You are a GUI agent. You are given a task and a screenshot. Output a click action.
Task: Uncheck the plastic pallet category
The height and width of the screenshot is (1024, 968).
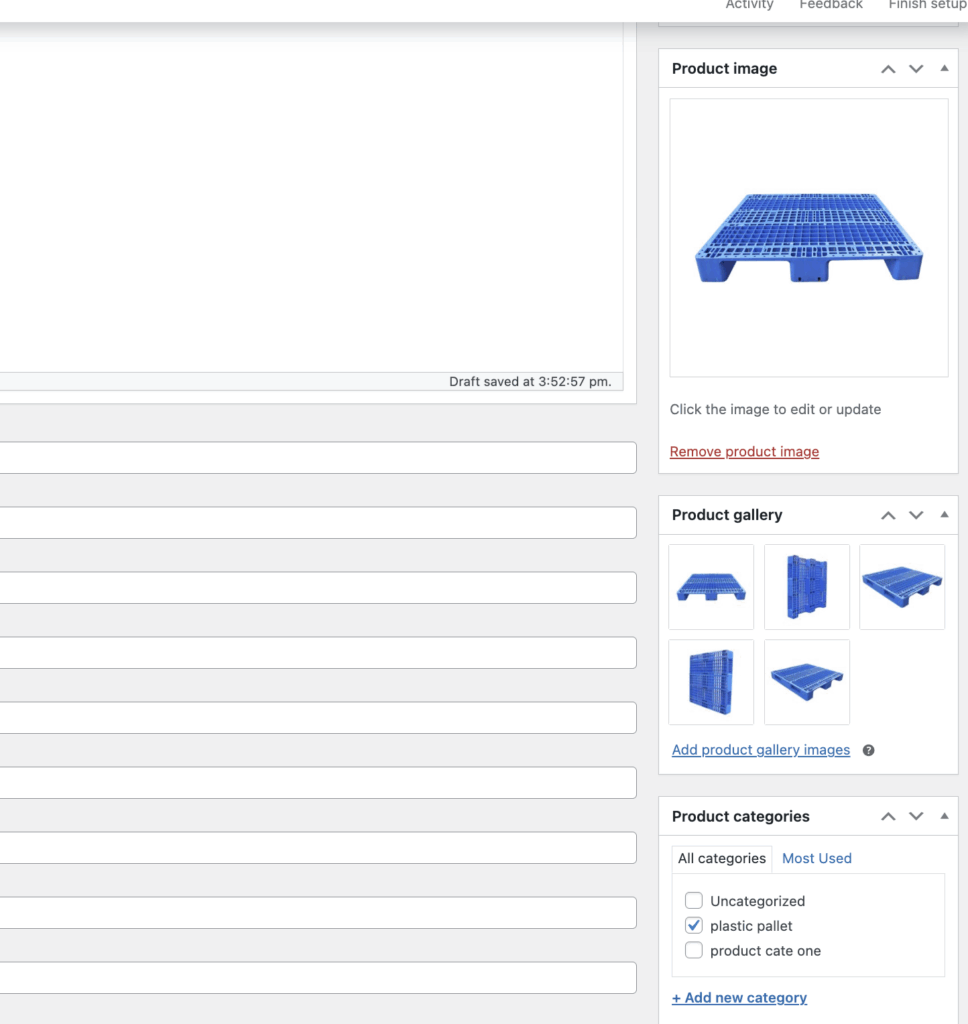694,926
